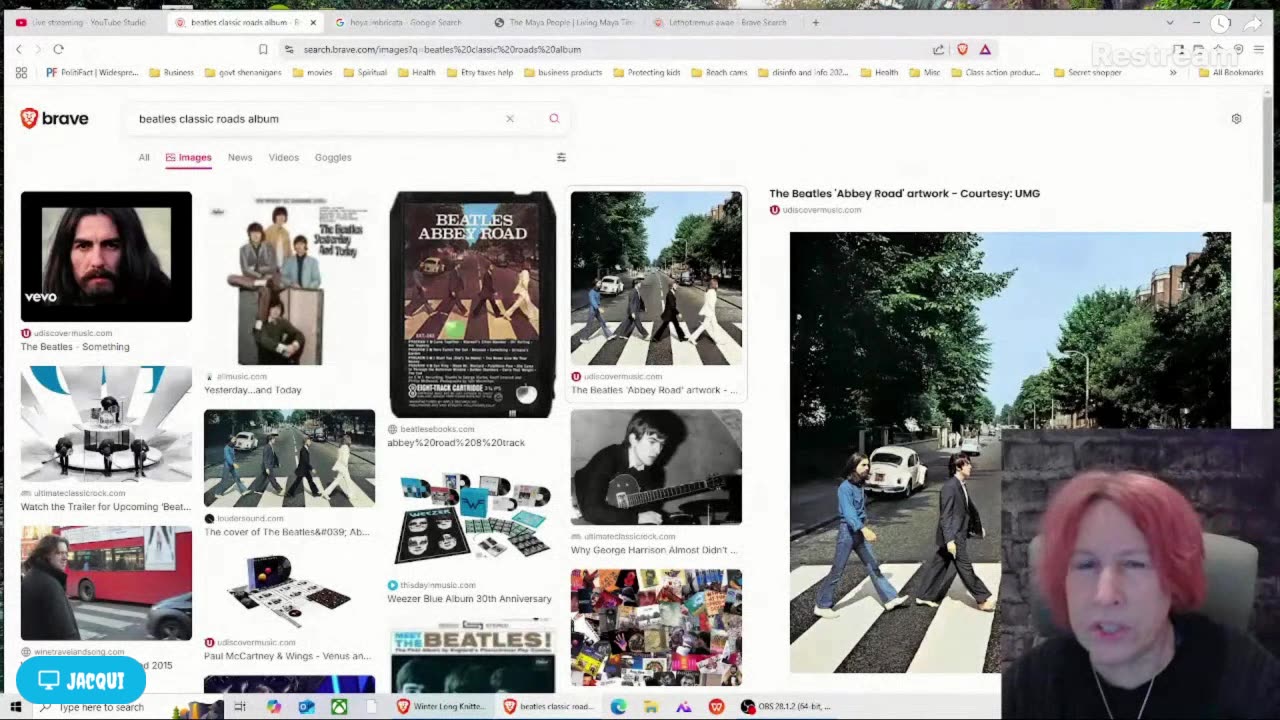Click the share icon in the address bar
Screen dimensions: 1280x720
tap(938, 49)
